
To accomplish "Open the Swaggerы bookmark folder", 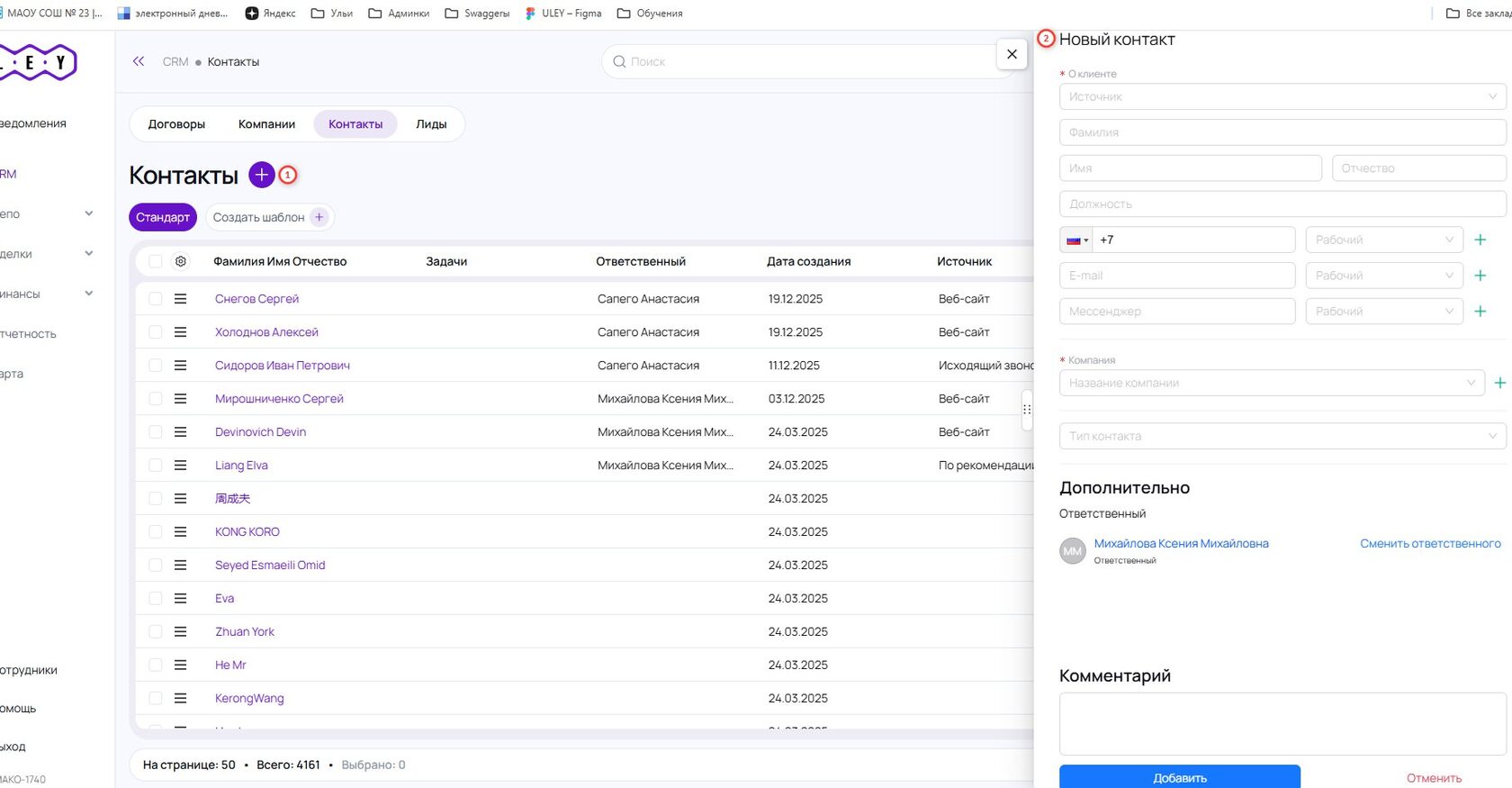I will coord(477,14).
